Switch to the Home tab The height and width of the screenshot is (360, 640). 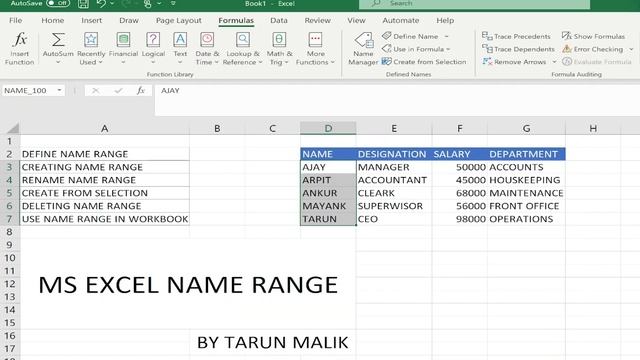[x=53, y=20]
